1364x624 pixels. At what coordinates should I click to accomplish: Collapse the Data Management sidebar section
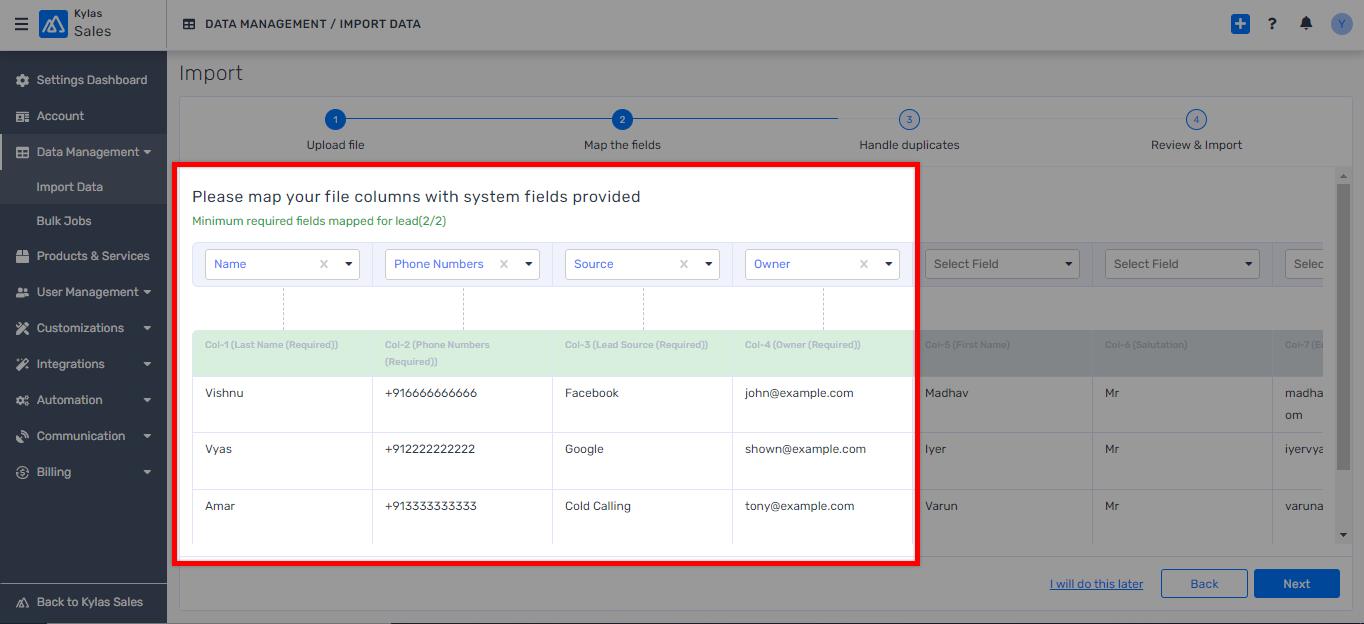click(148, 152)
